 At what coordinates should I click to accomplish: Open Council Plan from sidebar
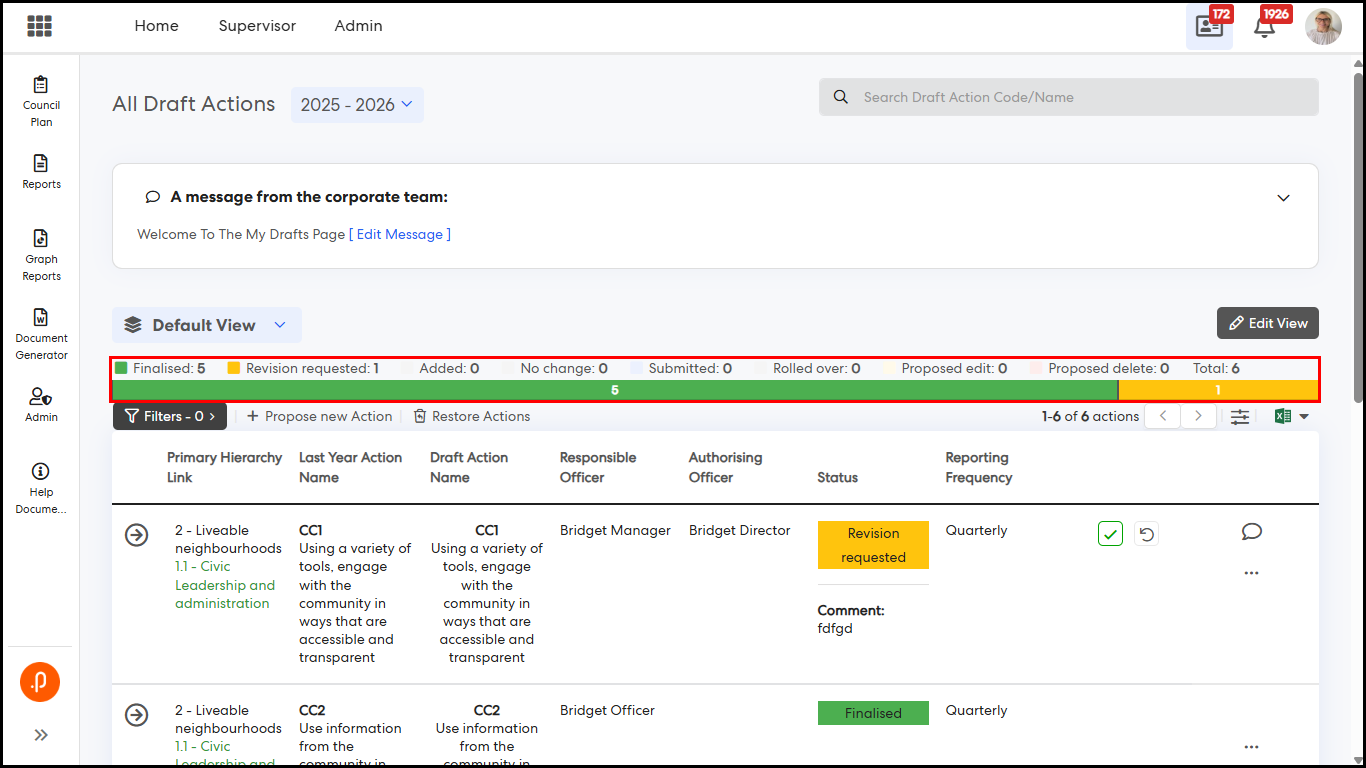pos(41,101)
